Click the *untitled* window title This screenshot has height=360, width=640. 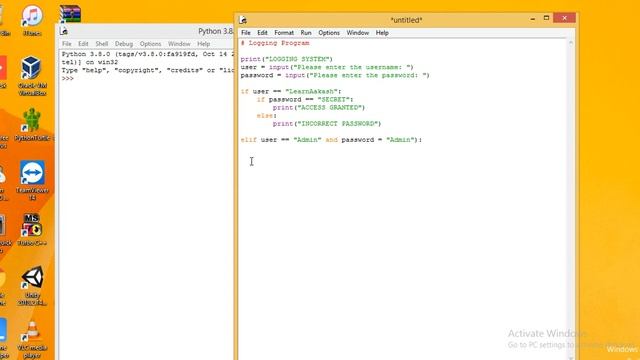click(406, 20)
